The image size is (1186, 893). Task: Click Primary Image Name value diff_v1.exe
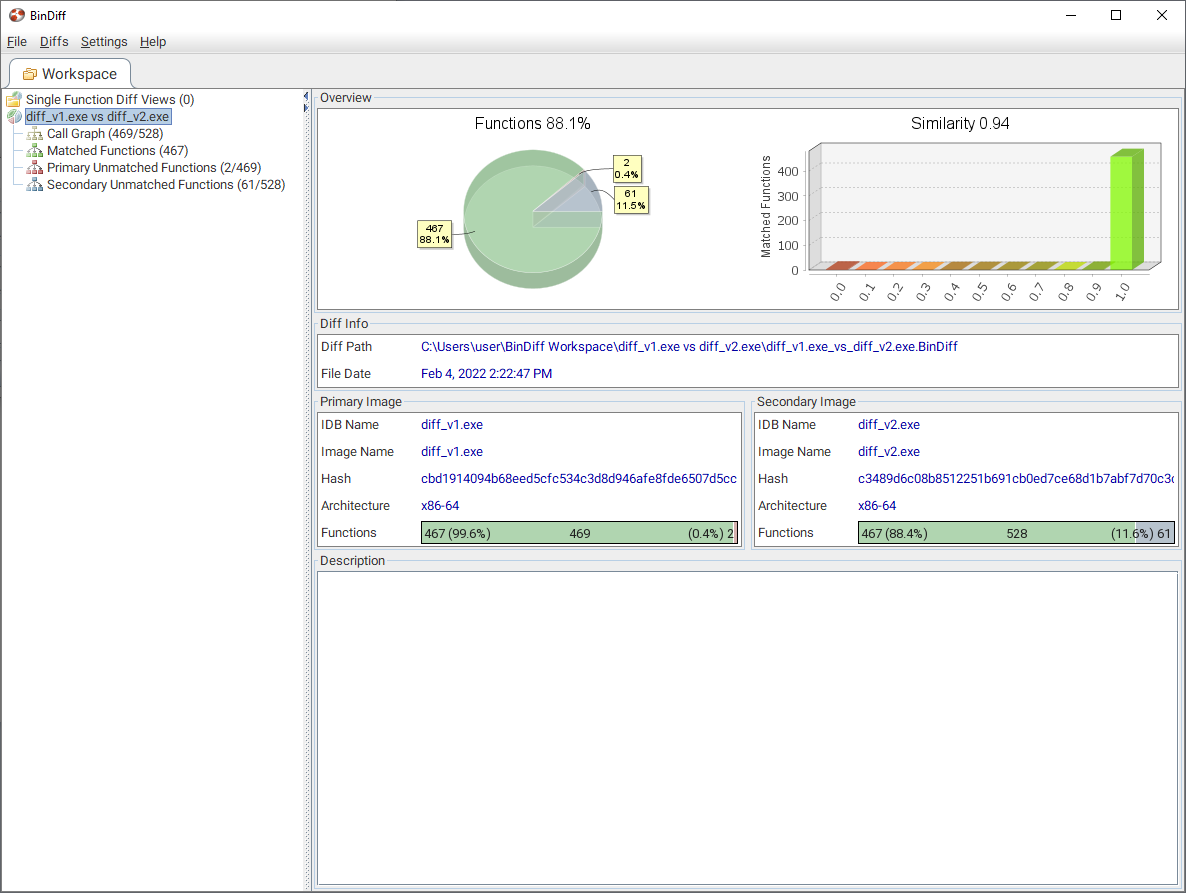tap(452, 451)
